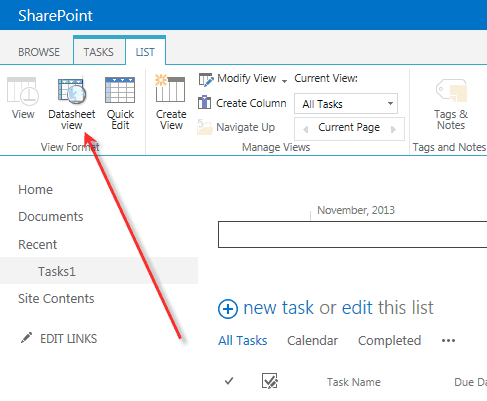Click the select-all checkmark column header
The height and width of the screenshot is (401, 487).
click(x=229, y=381)
